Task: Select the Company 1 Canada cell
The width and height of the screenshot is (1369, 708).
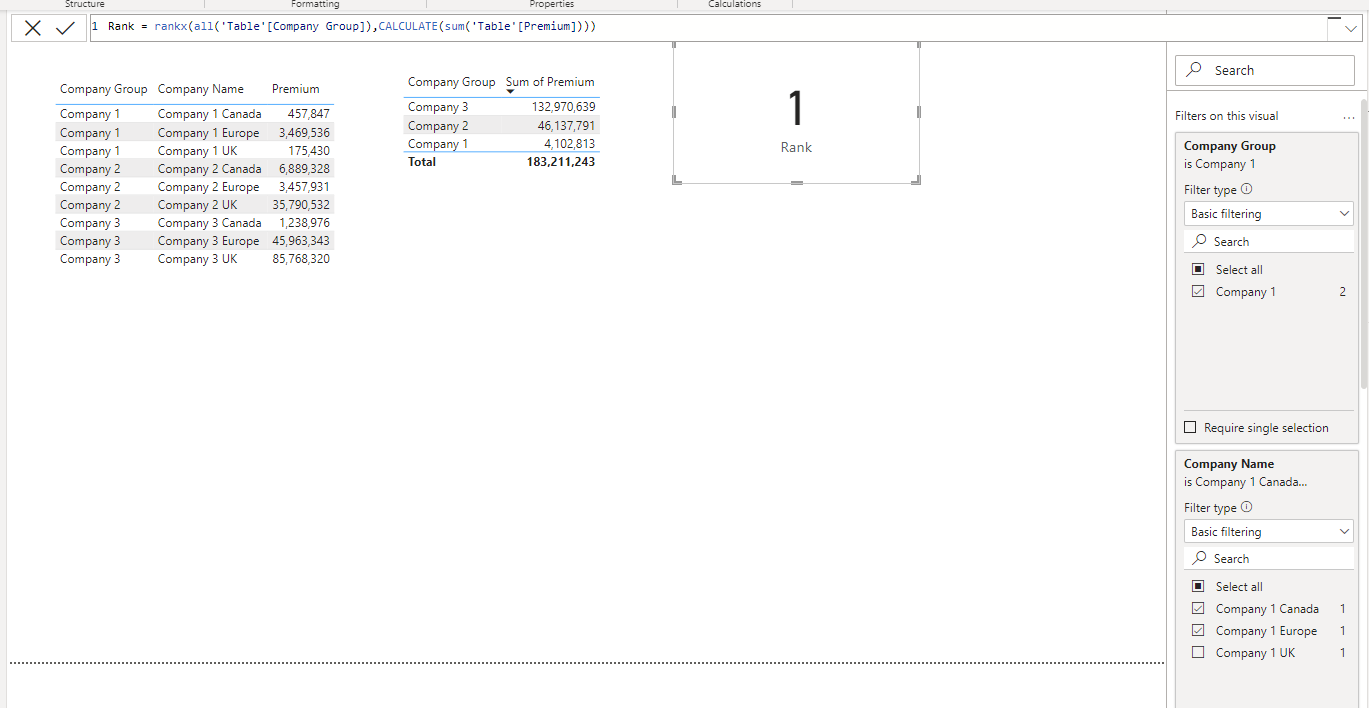Action: coord(209,114)
